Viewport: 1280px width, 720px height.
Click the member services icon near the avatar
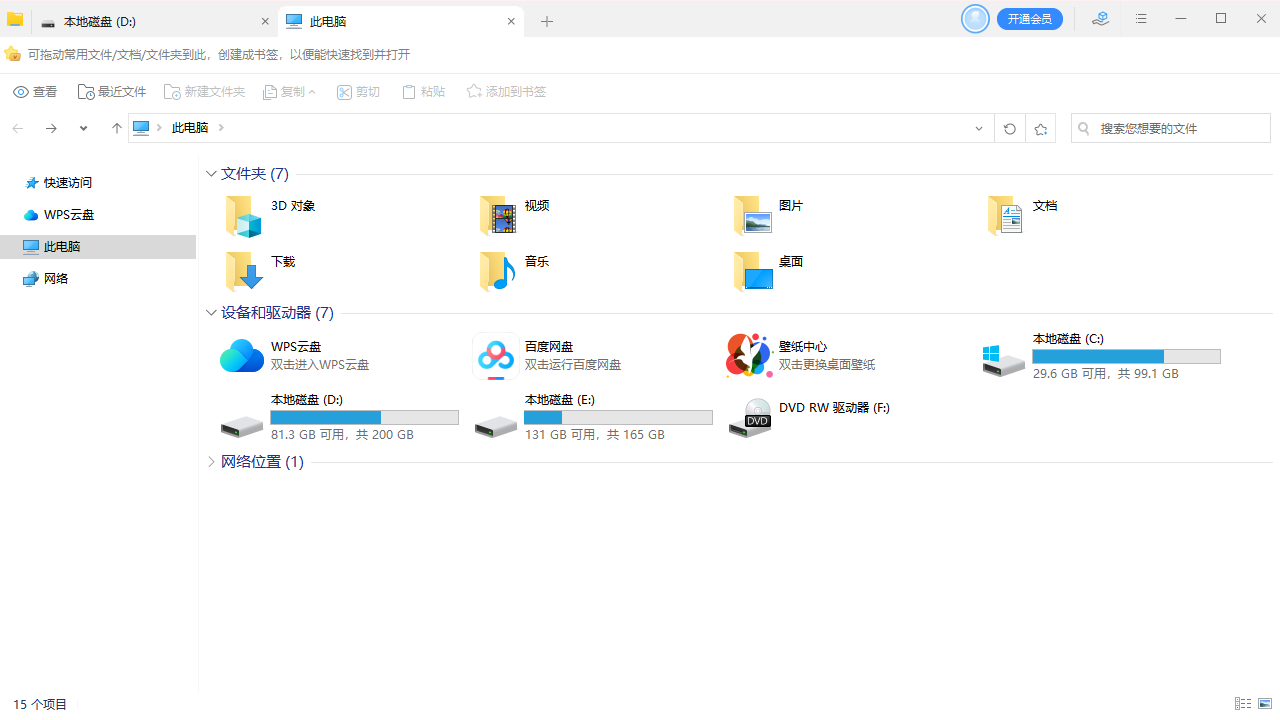[x=1100, y=19]
